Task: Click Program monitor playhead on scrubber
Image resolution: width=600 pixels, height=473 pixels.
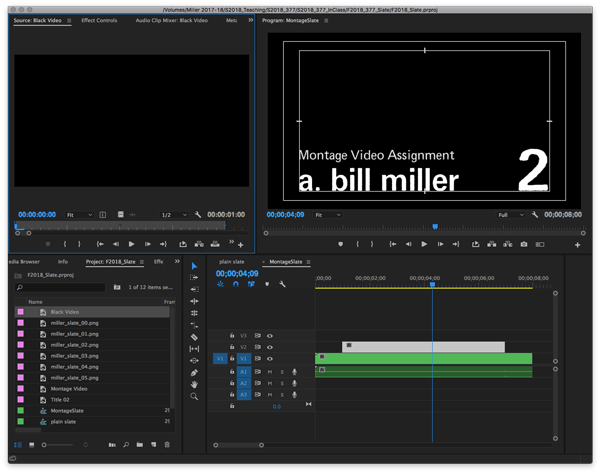Action: [435, 227]
